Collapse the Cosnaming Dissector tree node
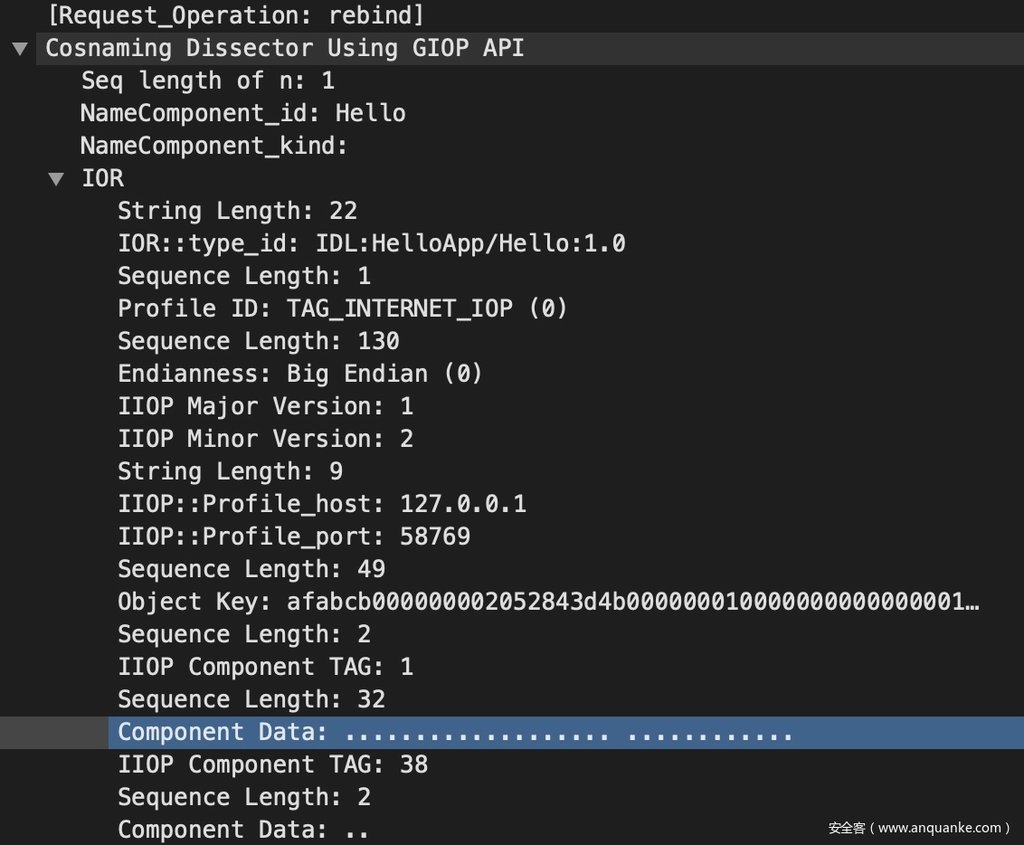 [20, 49]
